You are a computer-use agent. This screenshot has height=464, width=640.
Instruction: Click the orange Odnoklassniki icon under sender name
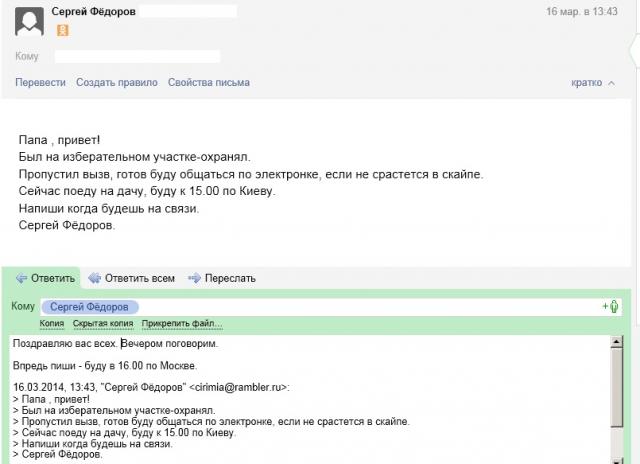click(x=62, y=30)
